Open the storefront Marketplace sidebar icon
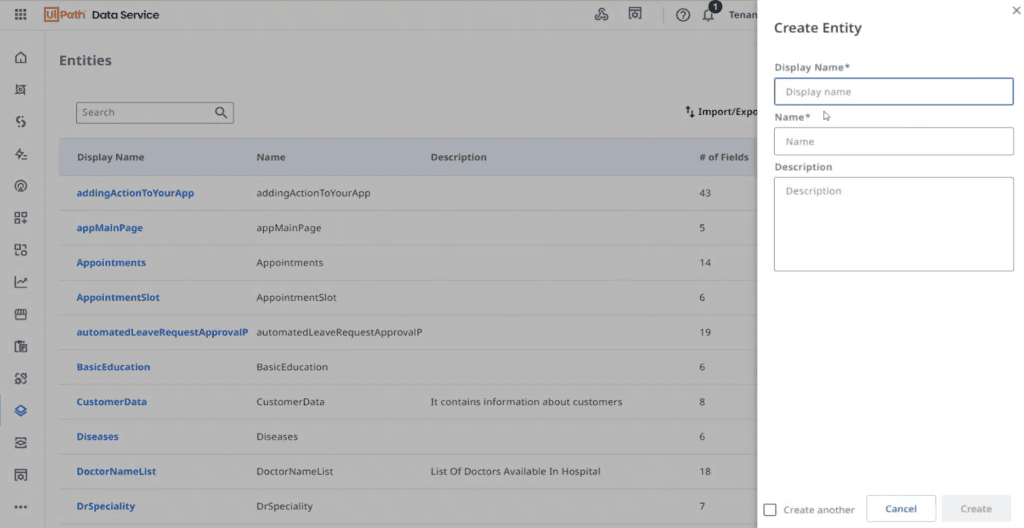The image size is (1024, 528). pyautogui.click(x=21, y=314)
